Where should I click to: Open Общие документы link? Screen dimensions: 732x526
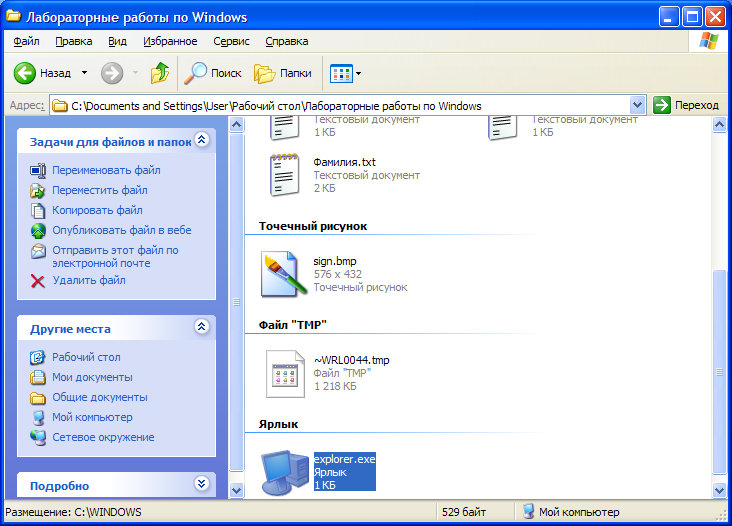pyautogui.click(x=99, y=398)
